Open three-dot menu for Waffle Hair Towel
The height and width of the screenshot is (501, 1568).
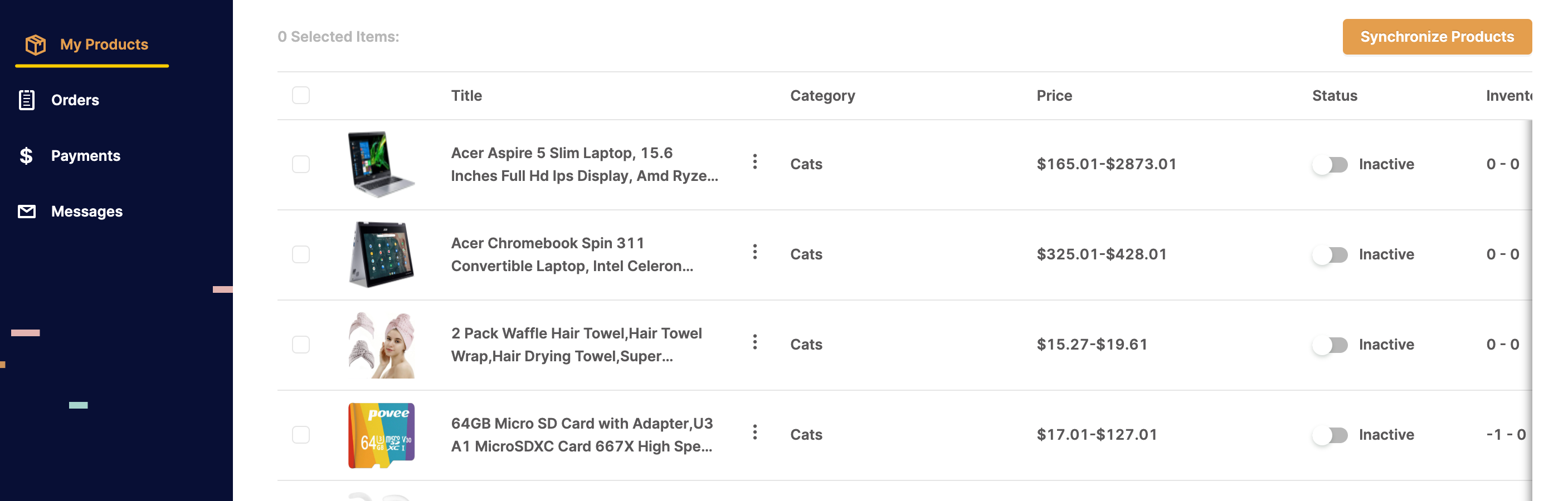coord(755,342)
